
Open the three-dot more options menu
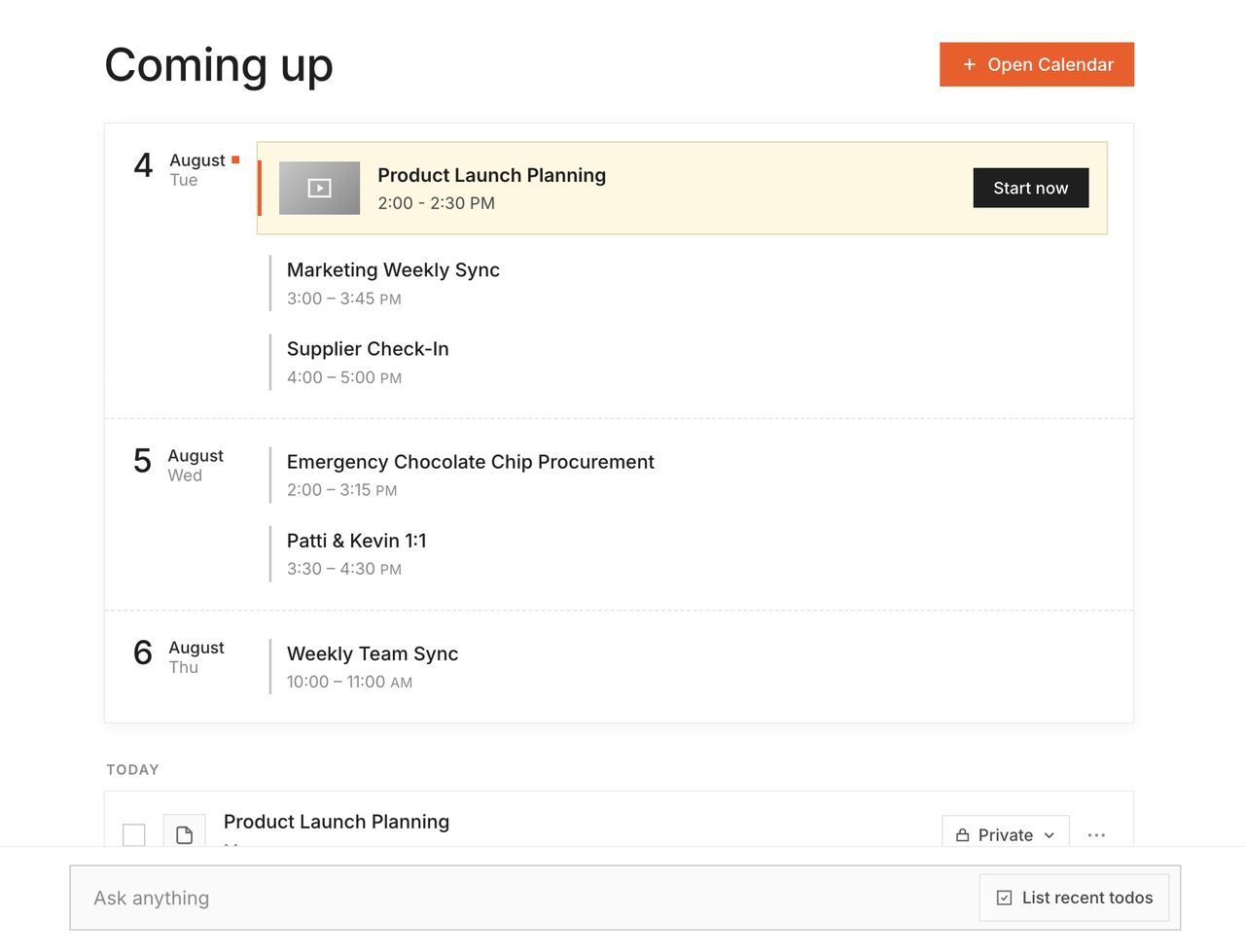[x=1096, y=835]
